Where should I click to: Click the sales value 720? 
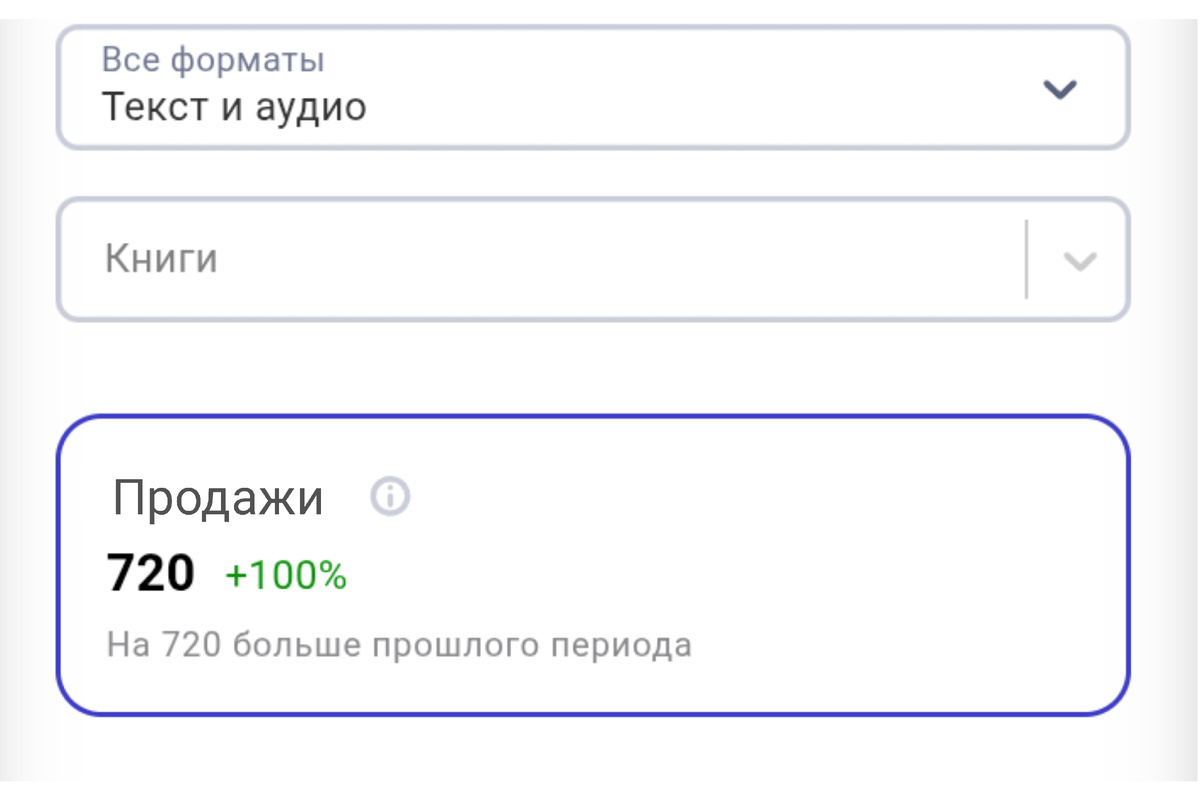coord(150,571)
